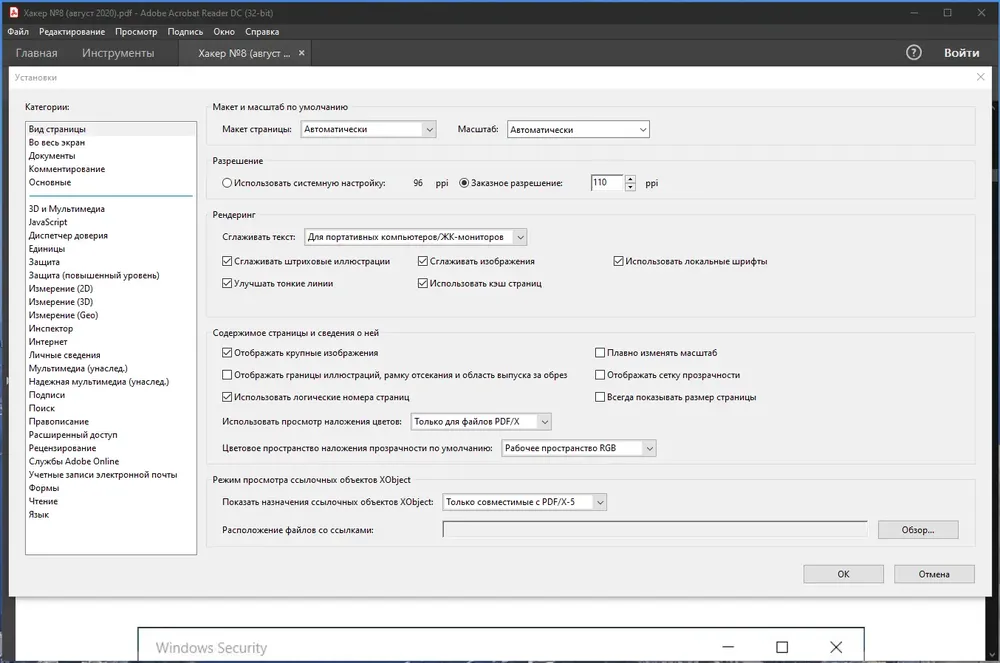Screen dimensions: 1000x663
Task: Switch to Хакер №8 document tab
Action: point(244,53)
